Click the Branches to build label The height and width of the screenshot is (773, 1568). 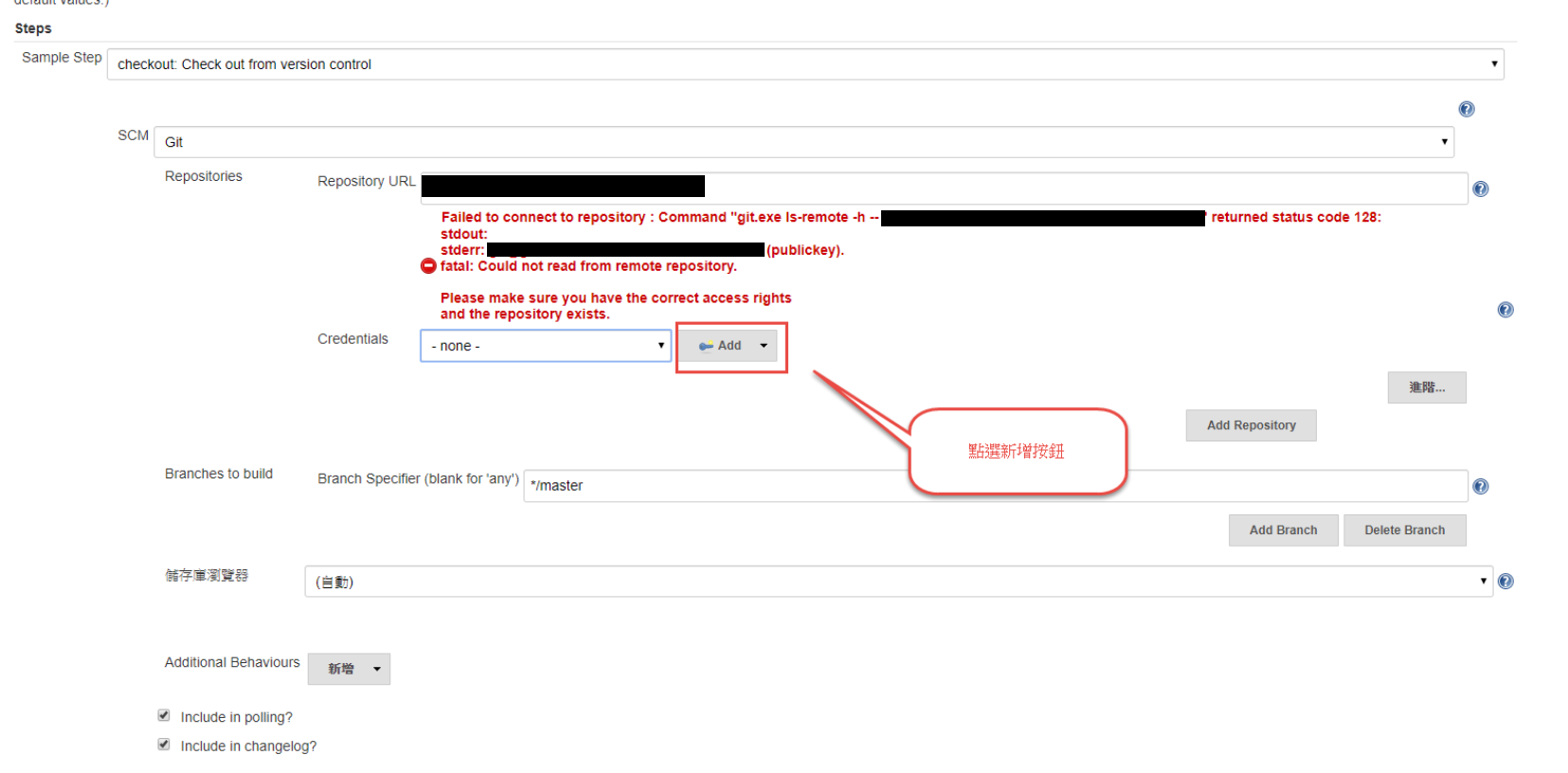point(219,474)
